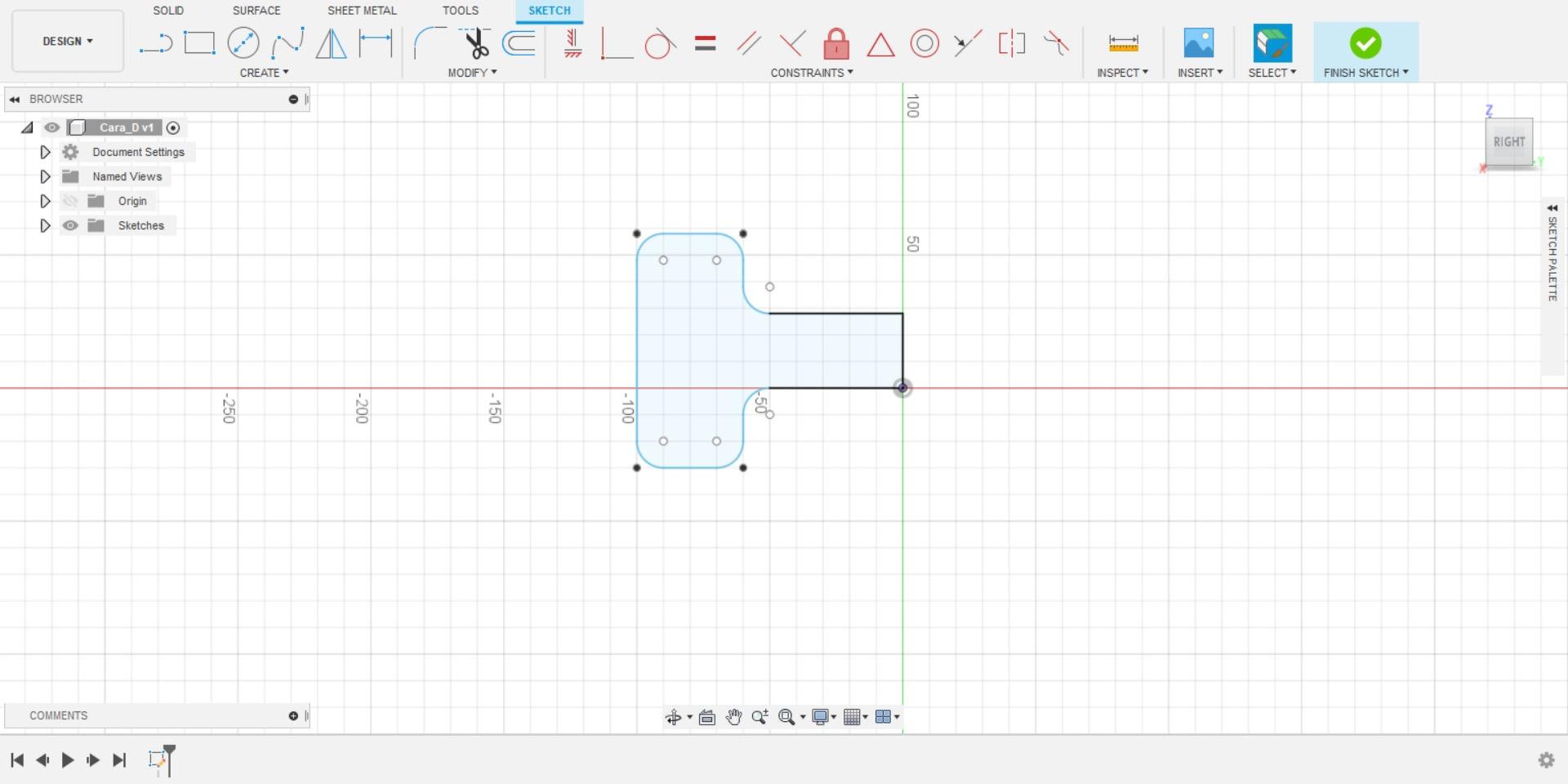Collapse the Cara_D v1 root node

(x=28, y=127)
